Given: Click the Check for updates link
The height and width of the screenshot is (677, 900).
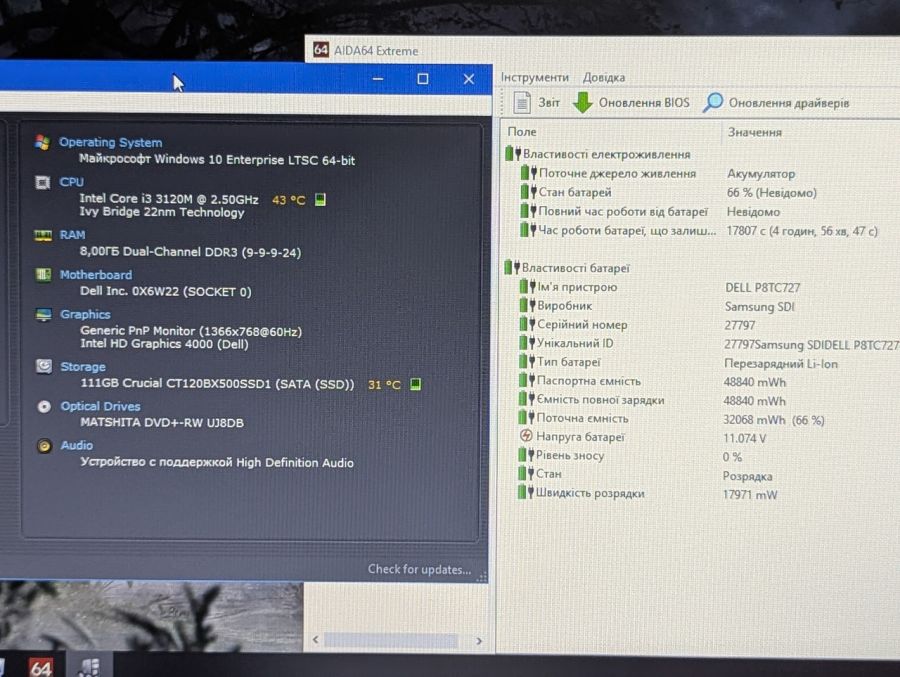Looking at the screenshot, I should pyautogui.click(x=420, y=570).
